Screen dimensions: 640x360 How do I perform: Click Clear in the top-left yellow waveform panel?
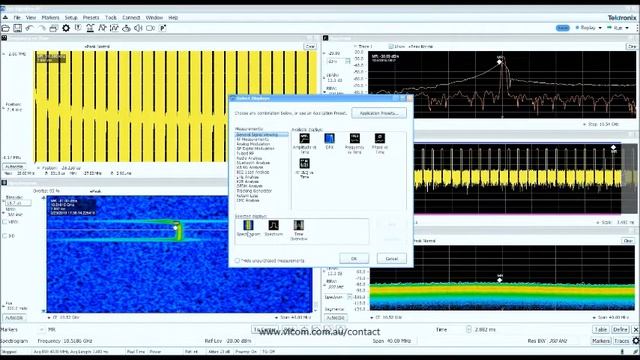310,47
